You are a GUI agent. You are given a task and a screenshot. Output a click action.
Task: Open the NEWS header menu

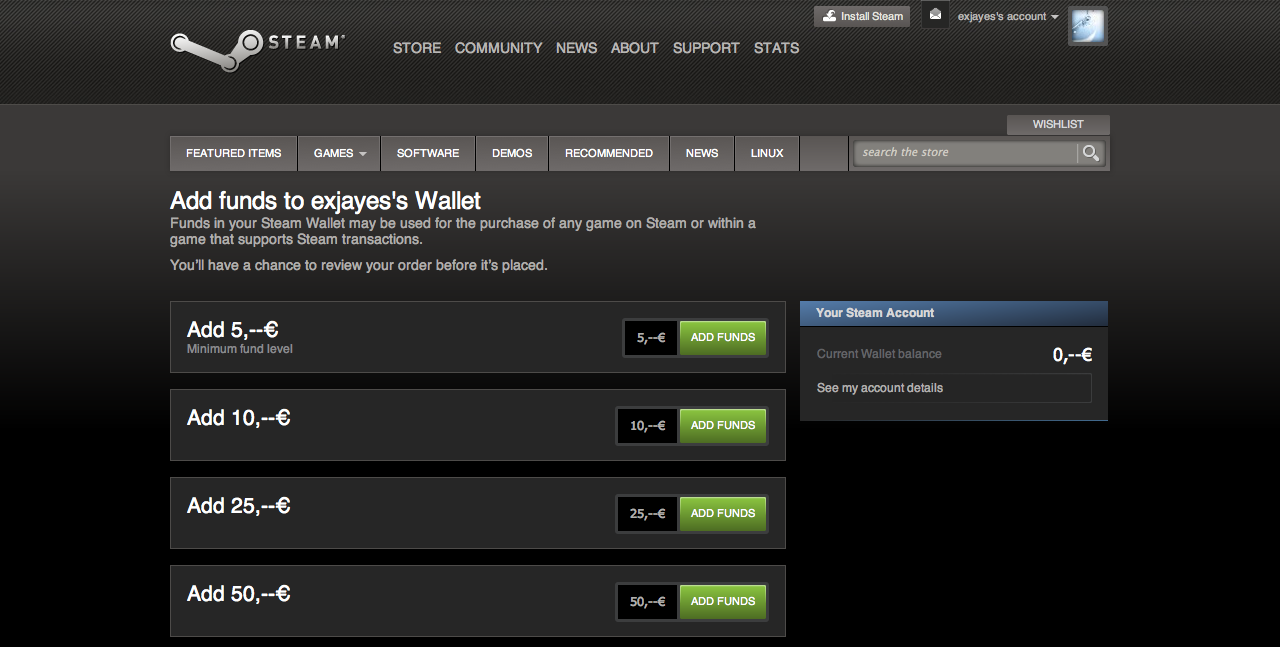pos(576,48)
